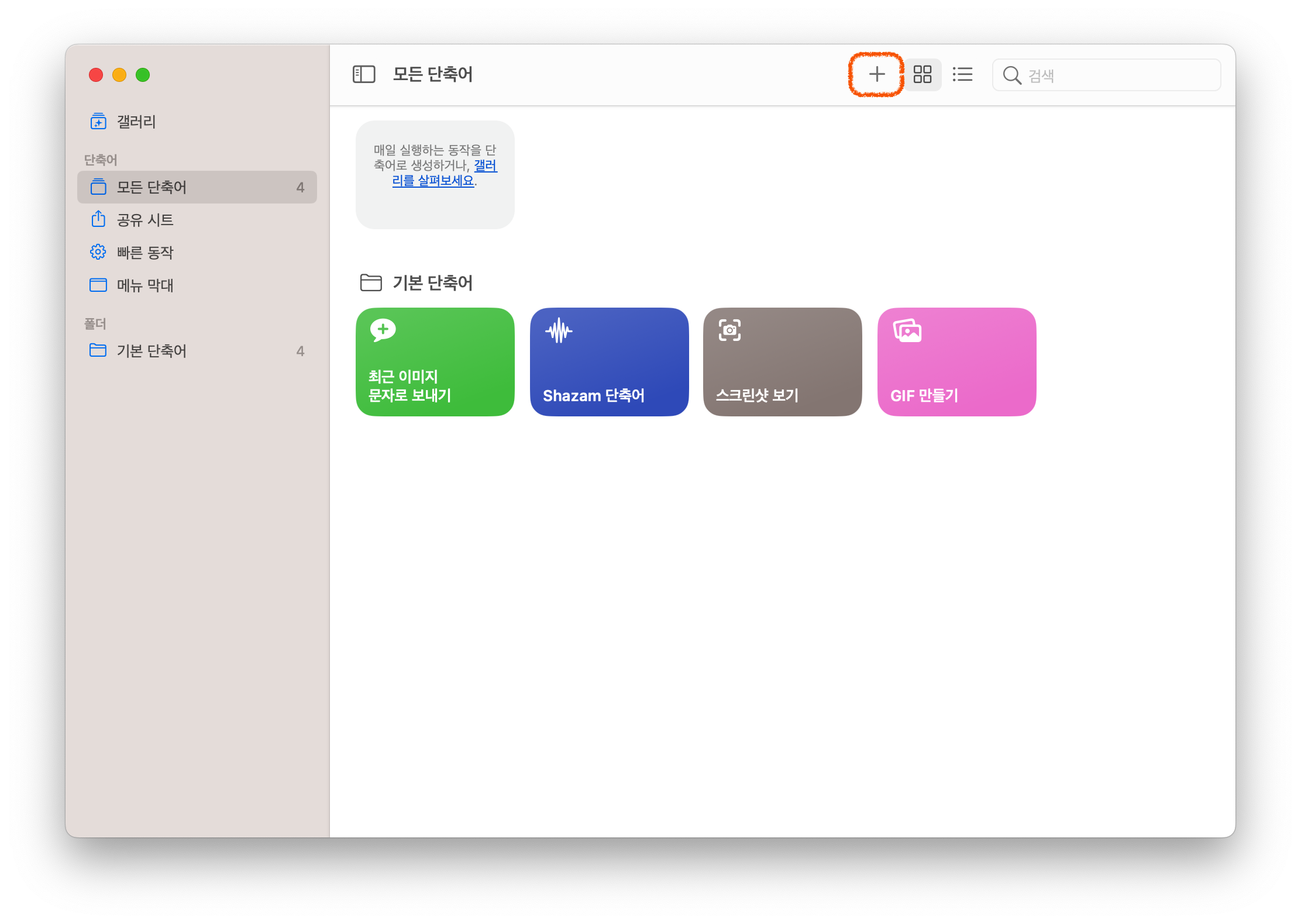Switch to list view
Viewport: 1301px width, 924px height.
(x=962, y=74)
